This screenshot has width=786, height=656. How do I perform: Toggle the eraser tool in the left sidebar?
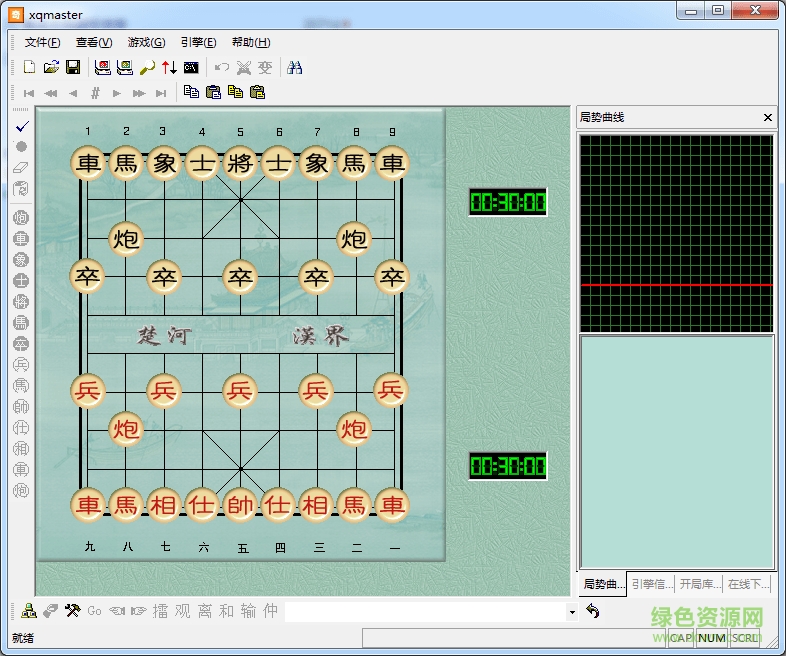click(x=21, y=167)
